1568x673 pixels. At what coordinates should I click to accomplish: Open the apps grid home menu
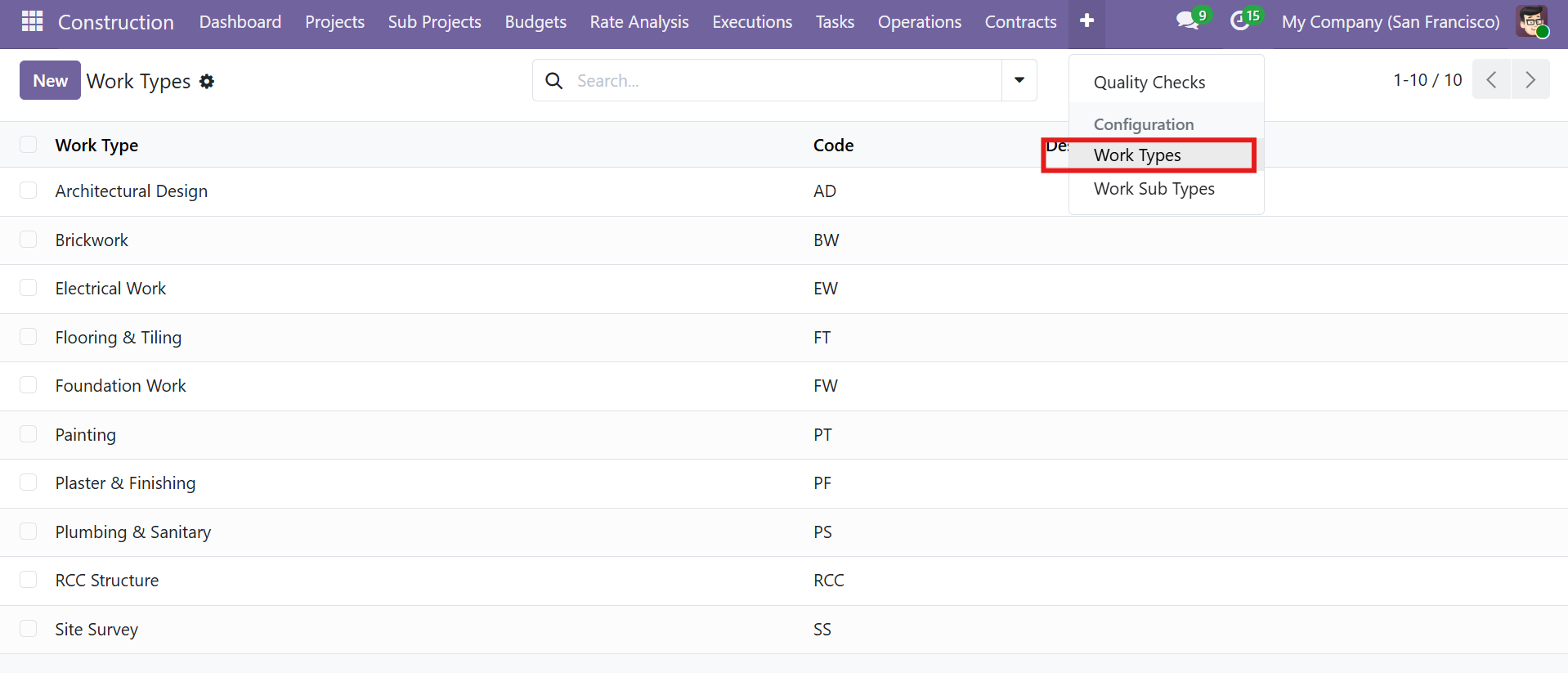[x=32, y=21]
